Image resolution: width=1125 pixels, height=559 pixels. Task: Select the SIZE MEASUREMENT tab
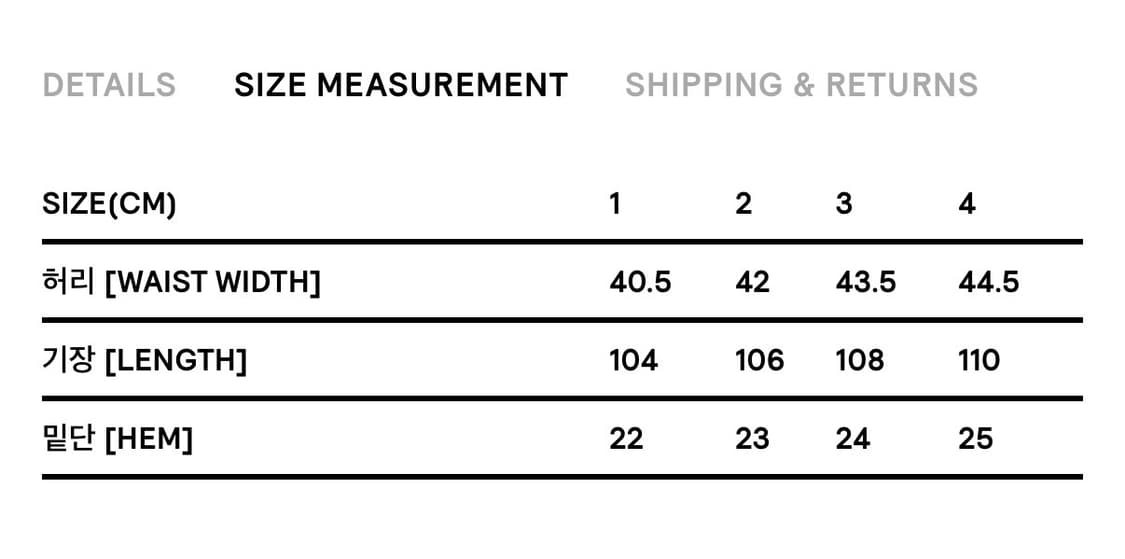pyautogui.click(x=401, y=85)
